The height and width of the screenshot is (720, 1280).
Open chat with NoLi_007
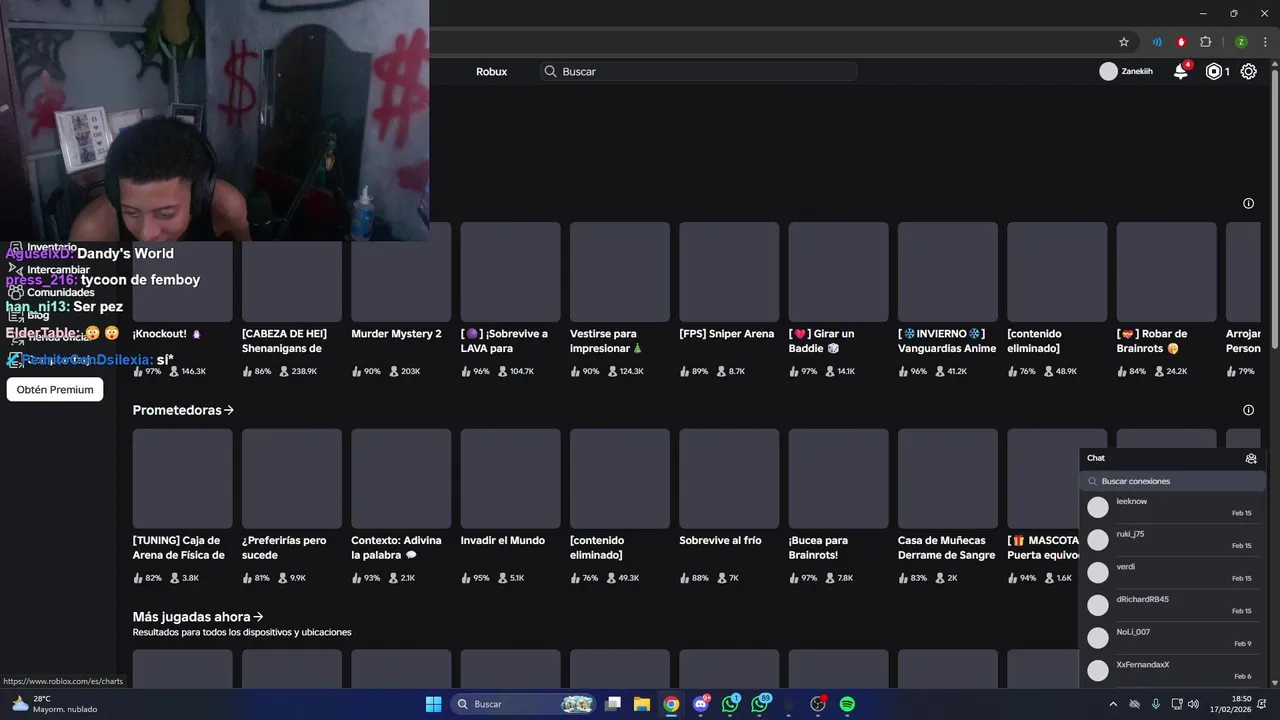pyautogui.click(x=1172, y=638)
